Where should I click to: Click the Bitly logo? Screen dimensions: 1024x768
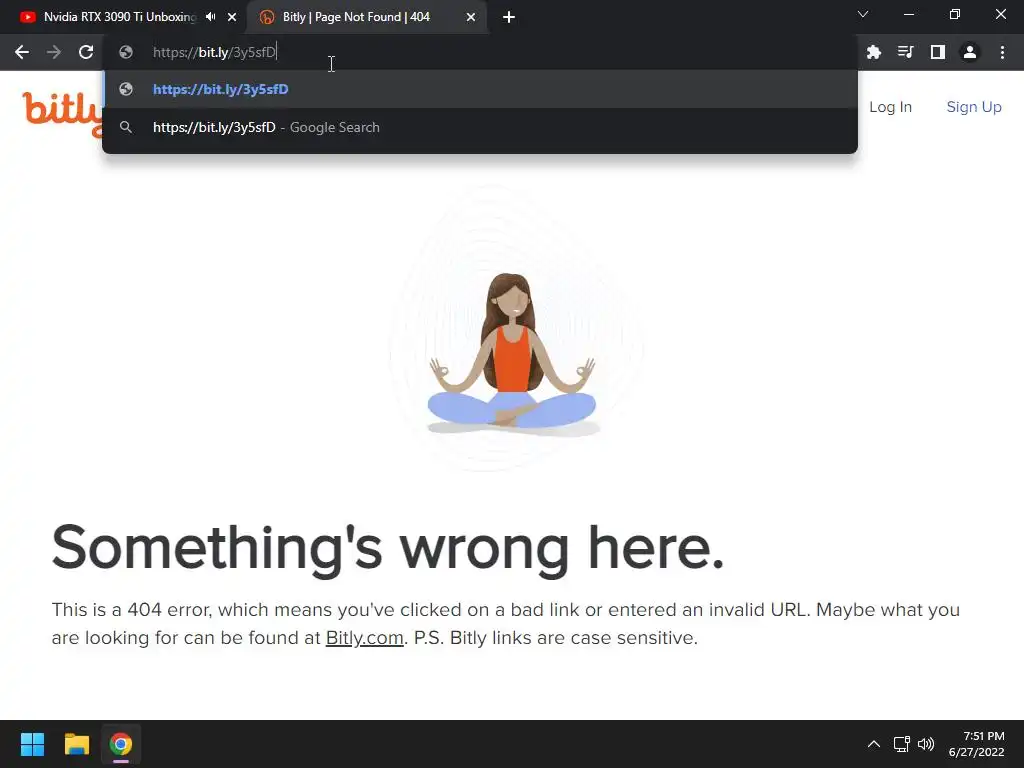pos(62,112)
